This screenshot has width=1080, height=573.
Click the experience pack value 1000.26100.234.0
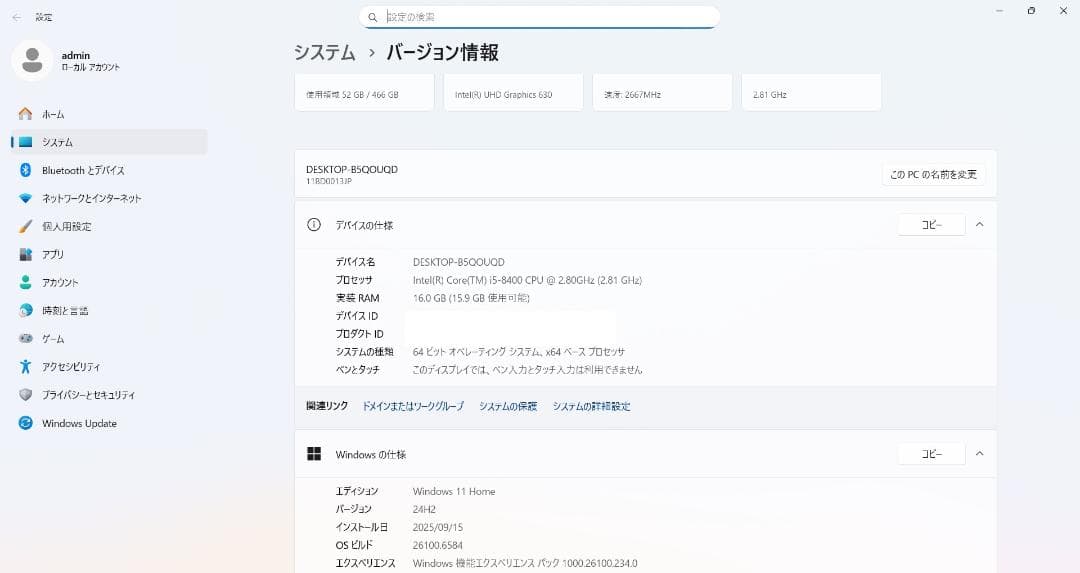click(x=525, y=563)
